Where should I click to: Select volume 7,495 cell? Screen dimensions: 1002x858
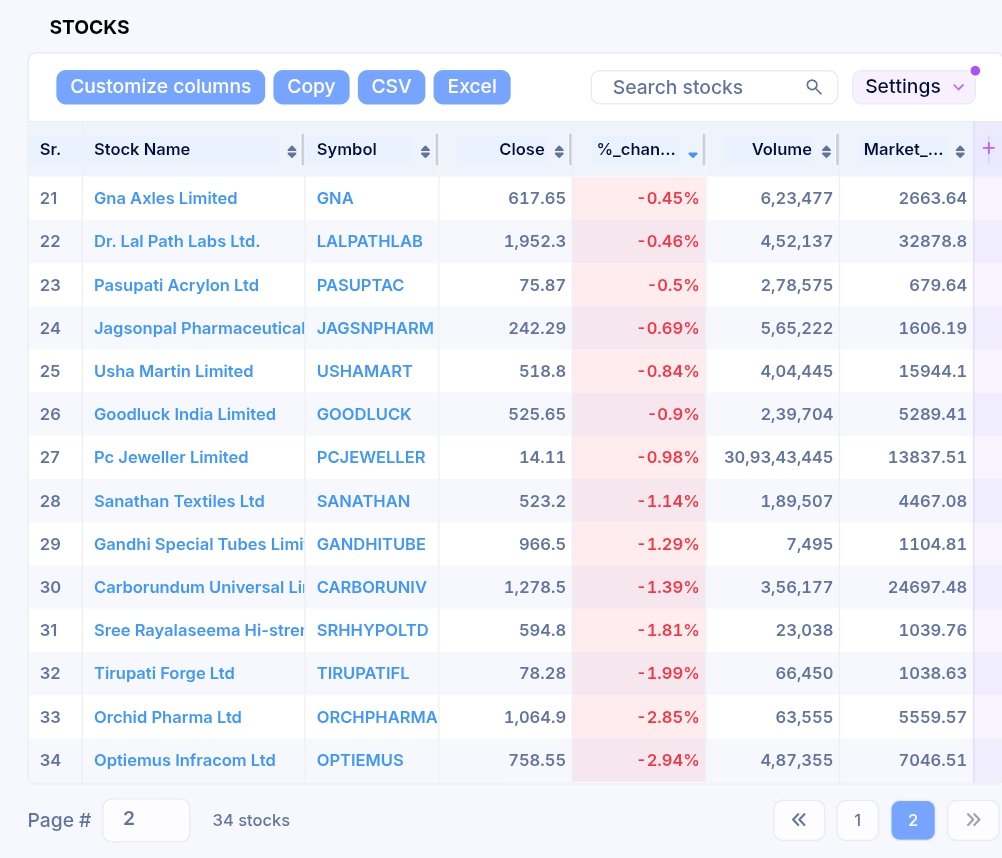pyautogui.click(x=810, y=544)
